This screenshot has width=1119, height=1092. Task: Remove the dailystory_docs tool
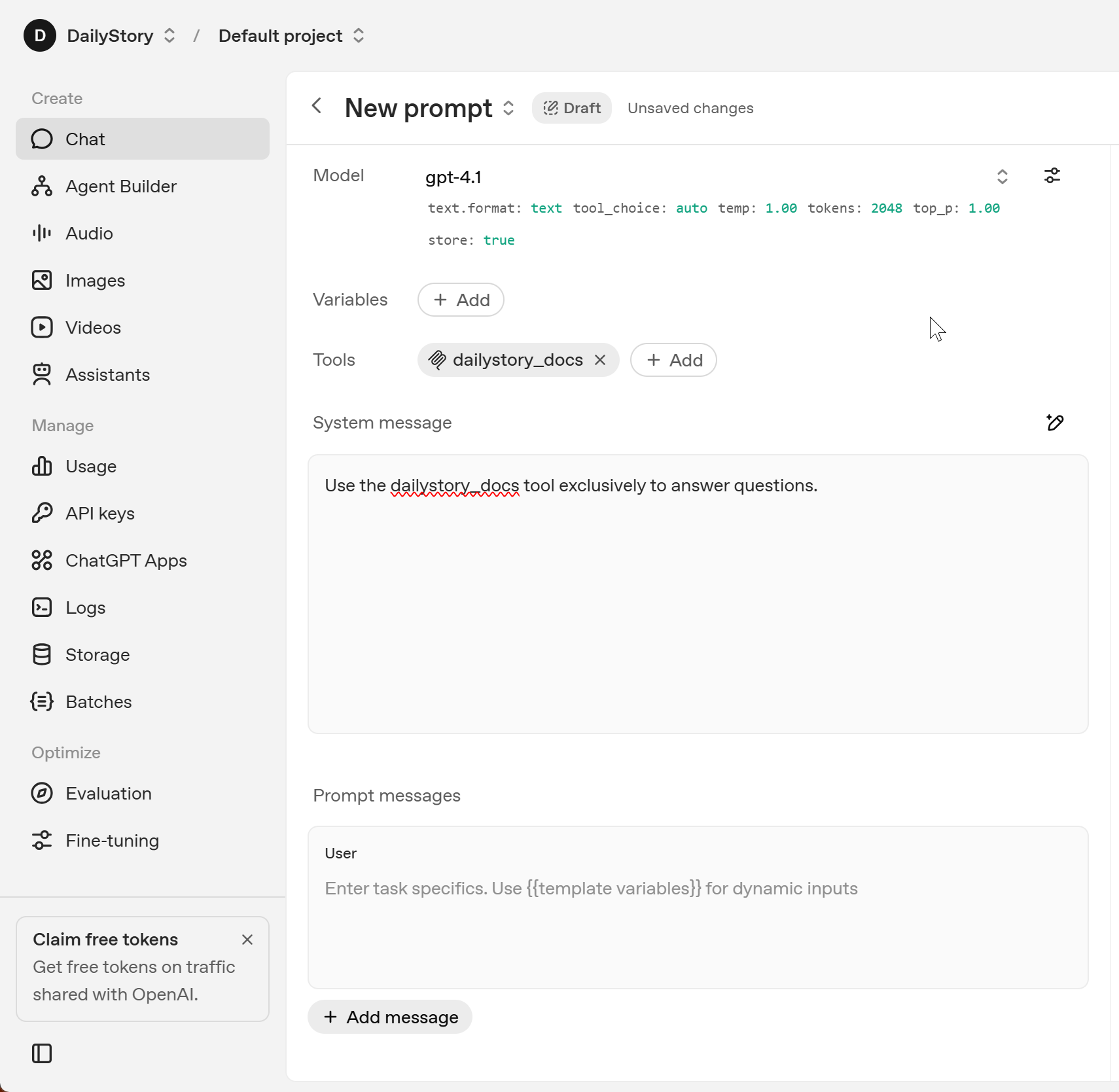[x=600, y=360]
